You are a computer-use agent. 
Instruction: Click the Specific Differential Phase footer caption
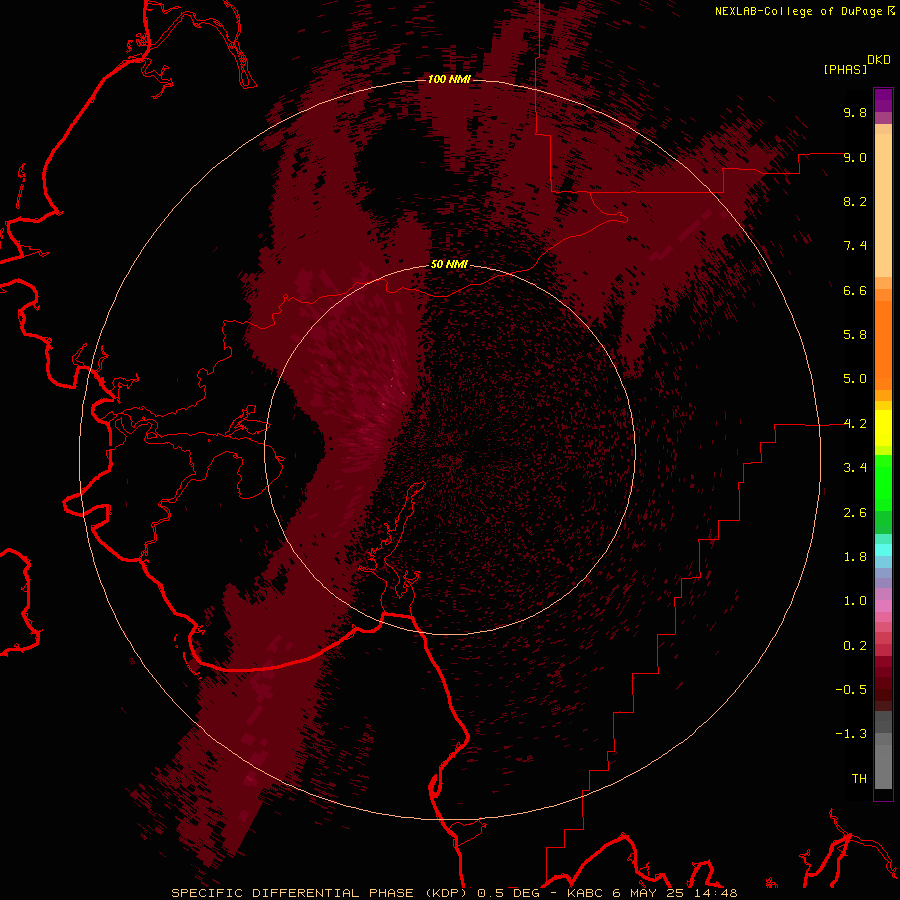[454, 893]
